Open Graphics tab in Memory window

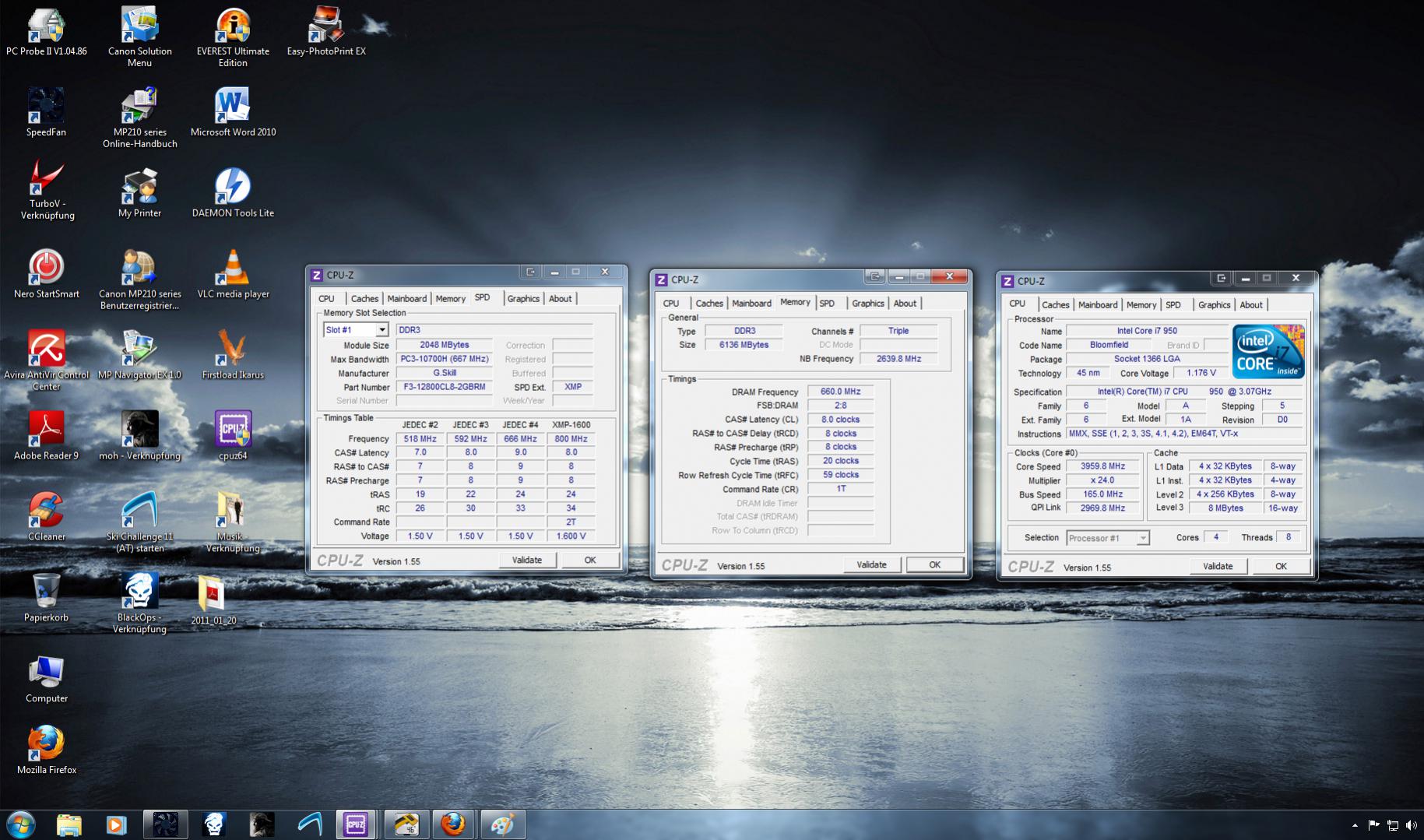pos(867,303)
